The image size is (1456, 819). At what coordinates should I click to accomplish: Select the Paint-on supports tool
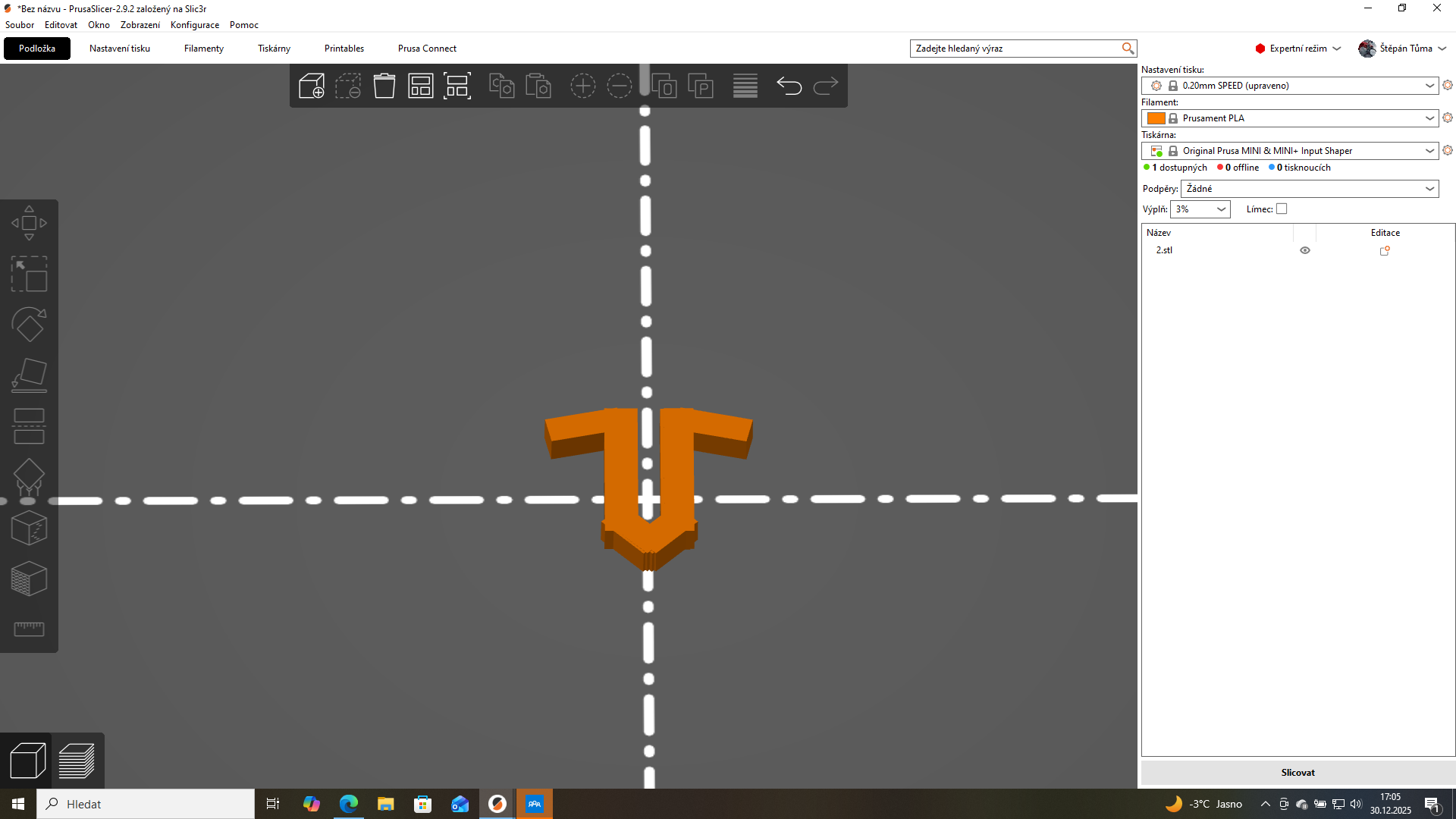29,477
